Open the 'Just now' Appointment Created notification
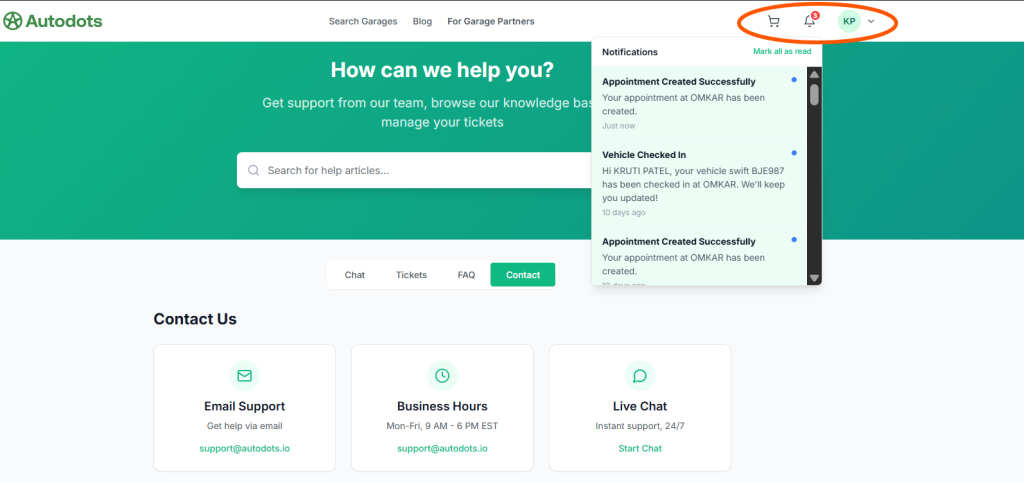 (x=699, y=102)
